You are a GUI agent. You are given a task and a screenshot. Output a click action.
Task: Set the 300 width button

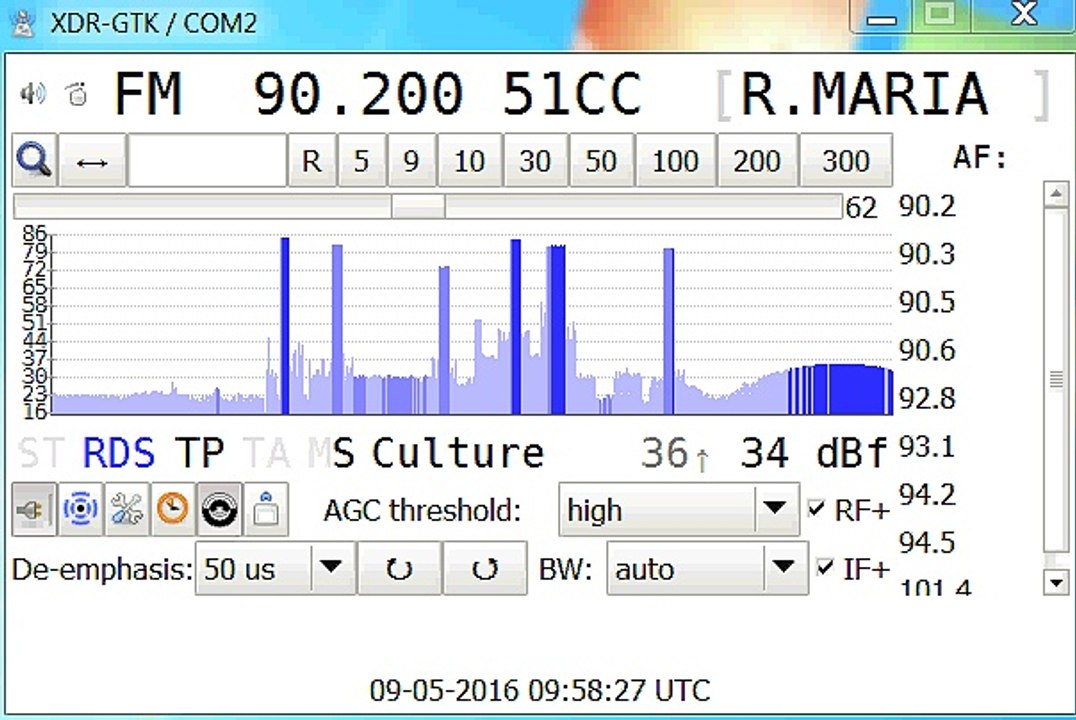(x=846, y=161)
